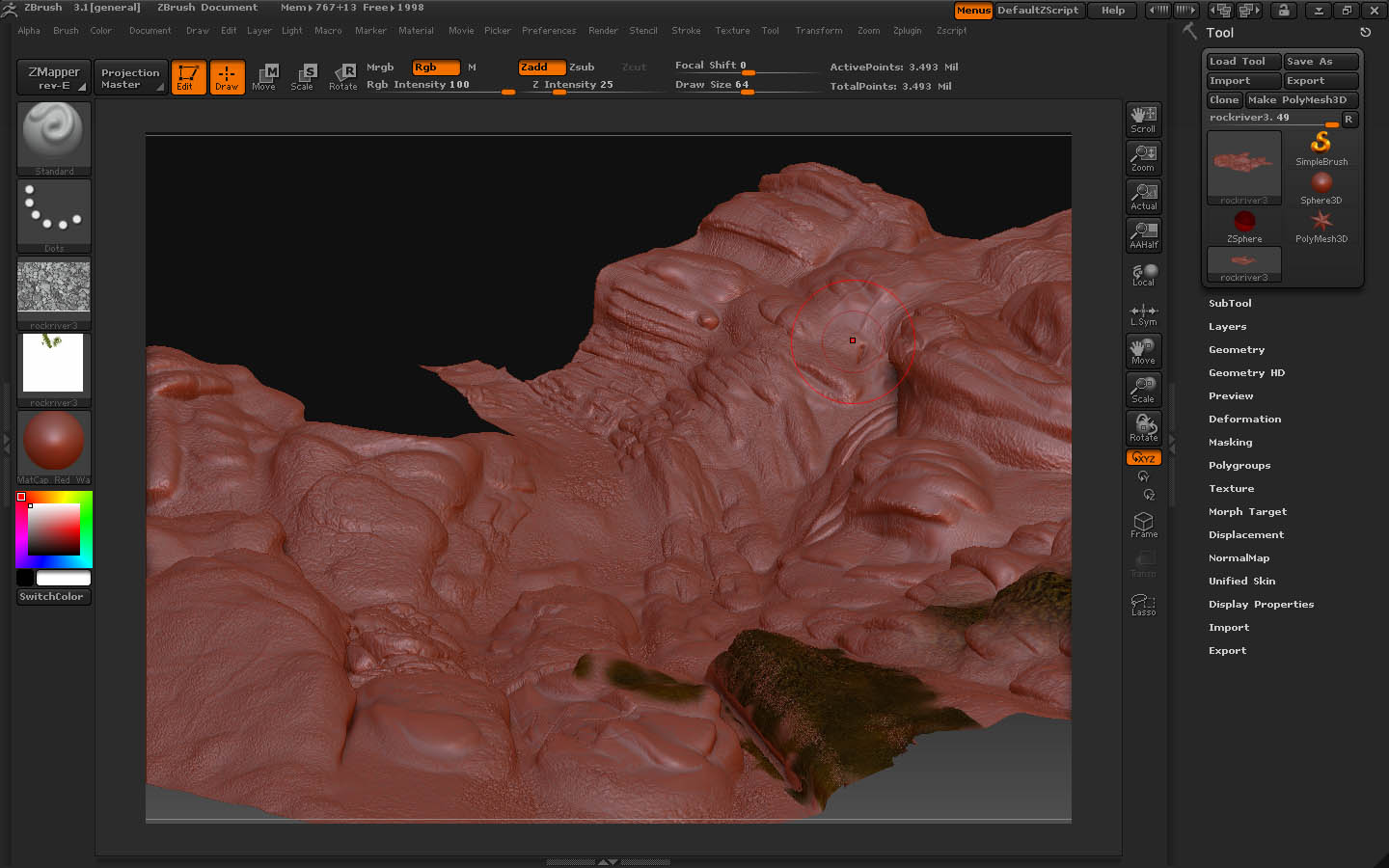Open the Zplugin menu

click(x=907, y=31)
